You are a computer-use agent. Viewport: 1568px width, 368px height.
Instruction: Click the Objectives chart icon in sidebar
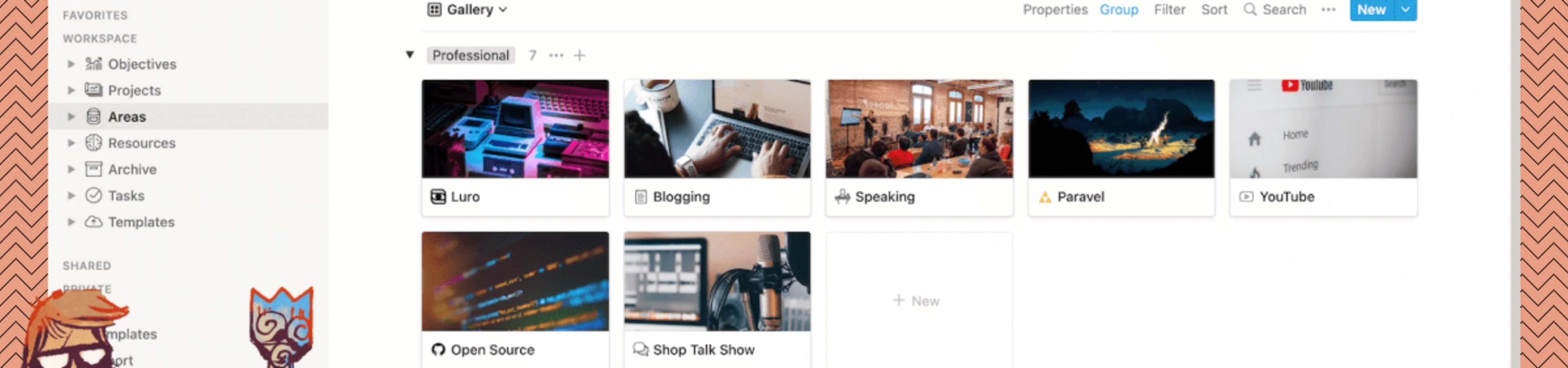tap(93, 64)
